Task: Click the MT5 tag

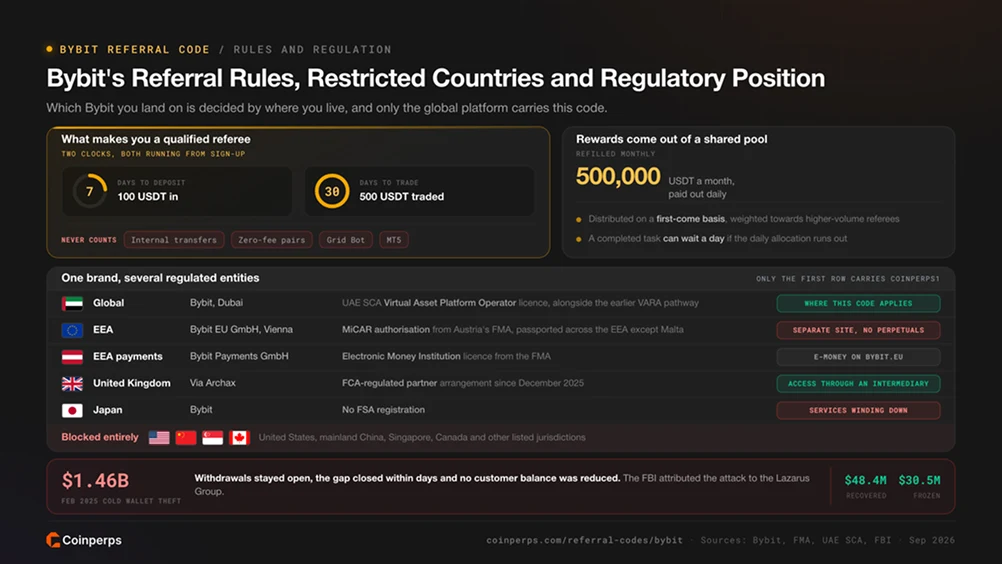Action: click(394, 240)
